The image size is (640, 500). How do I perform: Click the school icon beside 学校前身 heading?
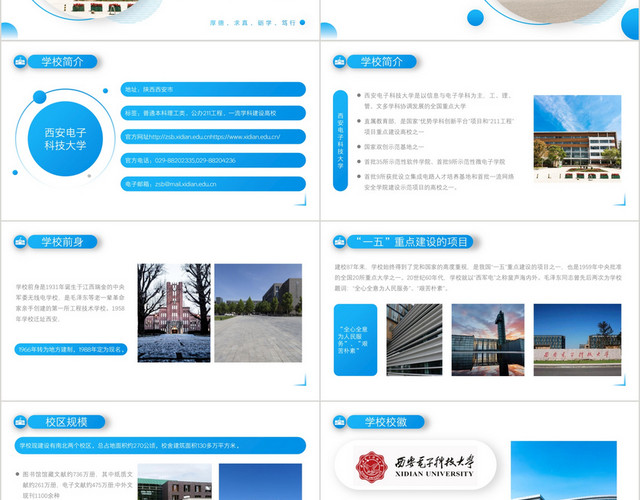tap(20, 242)
